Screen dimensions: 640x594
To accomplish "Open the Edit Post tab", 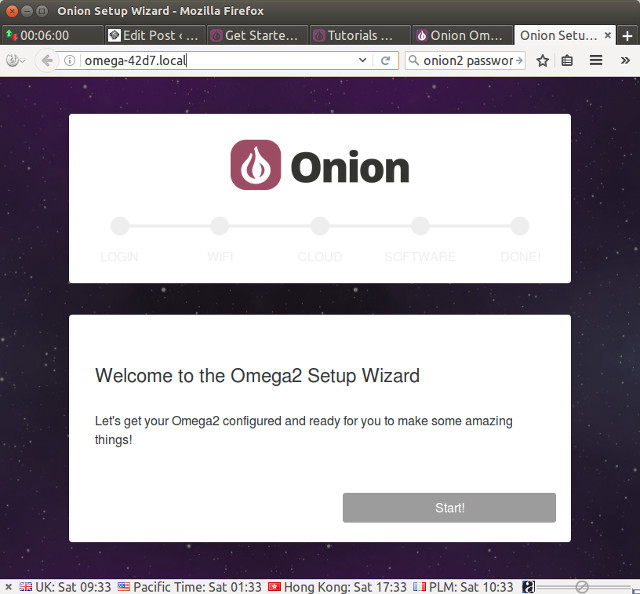I will coord(155,36).
